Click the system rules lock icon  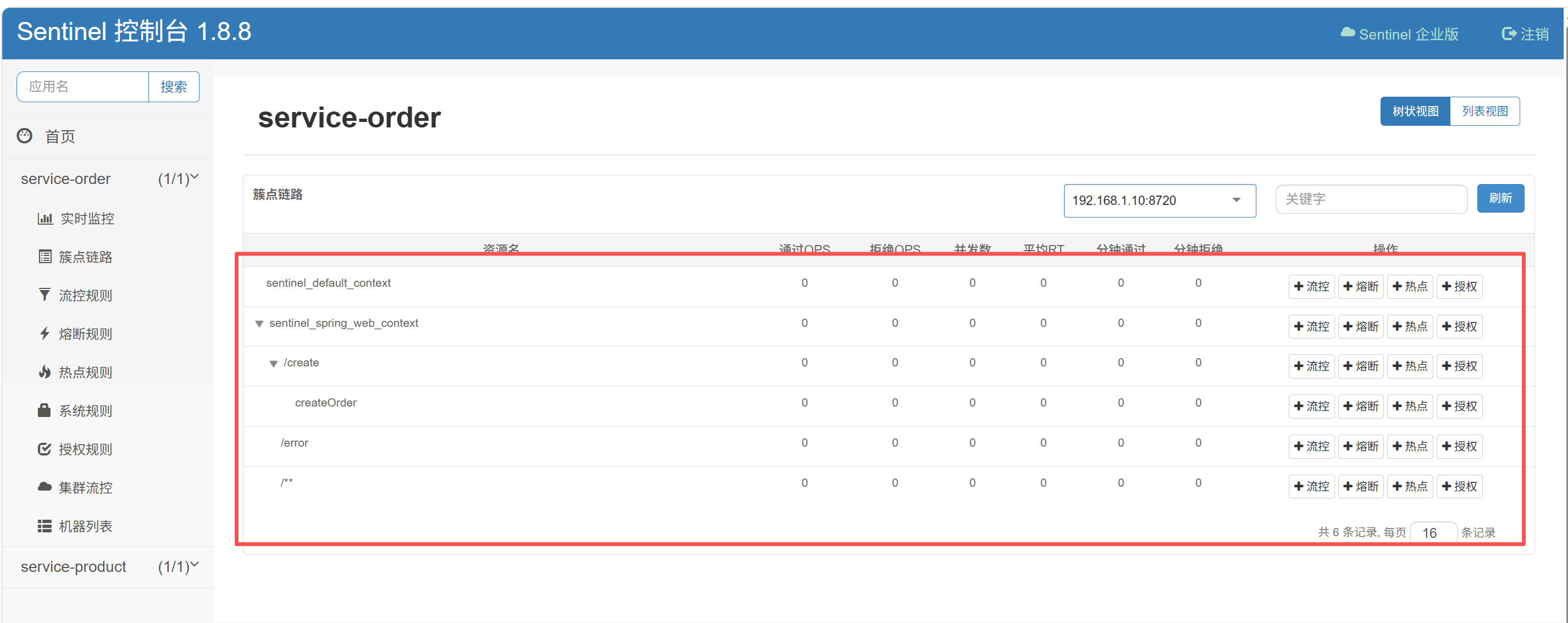45,410
